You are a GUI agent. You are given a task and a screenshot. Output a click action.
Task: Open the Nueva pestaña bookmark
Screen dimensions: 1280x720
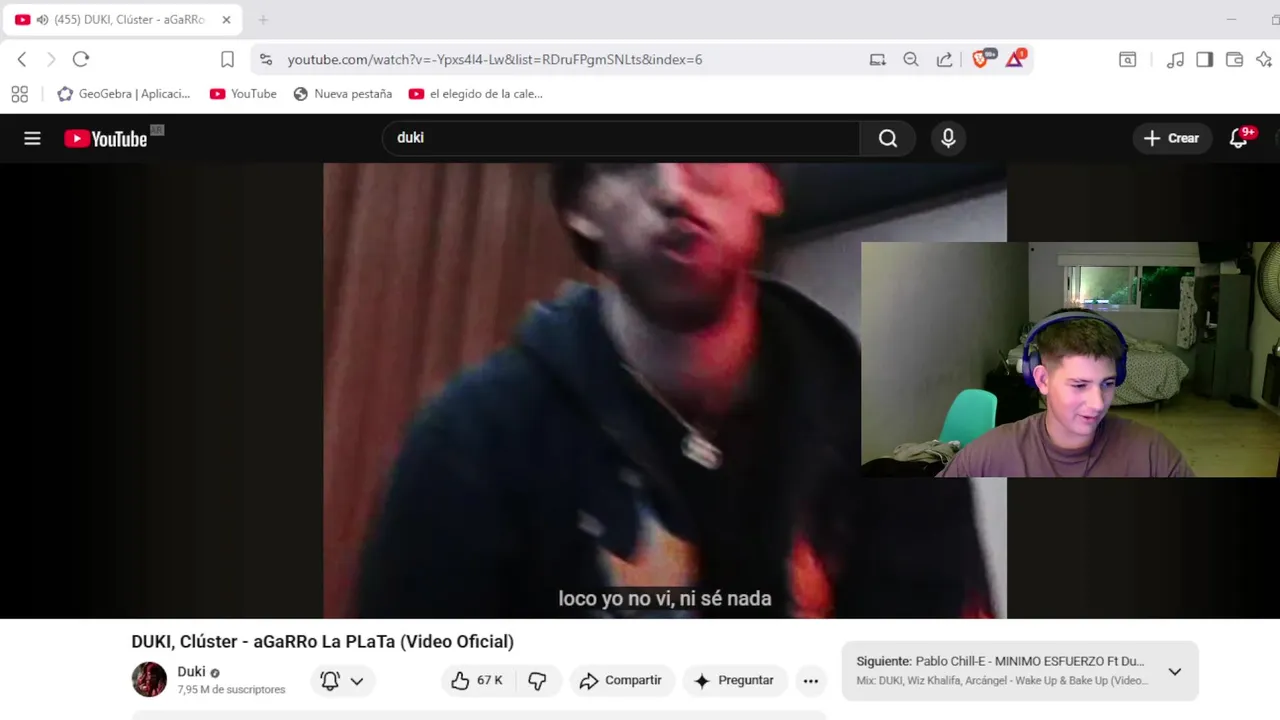coord(342,94)
